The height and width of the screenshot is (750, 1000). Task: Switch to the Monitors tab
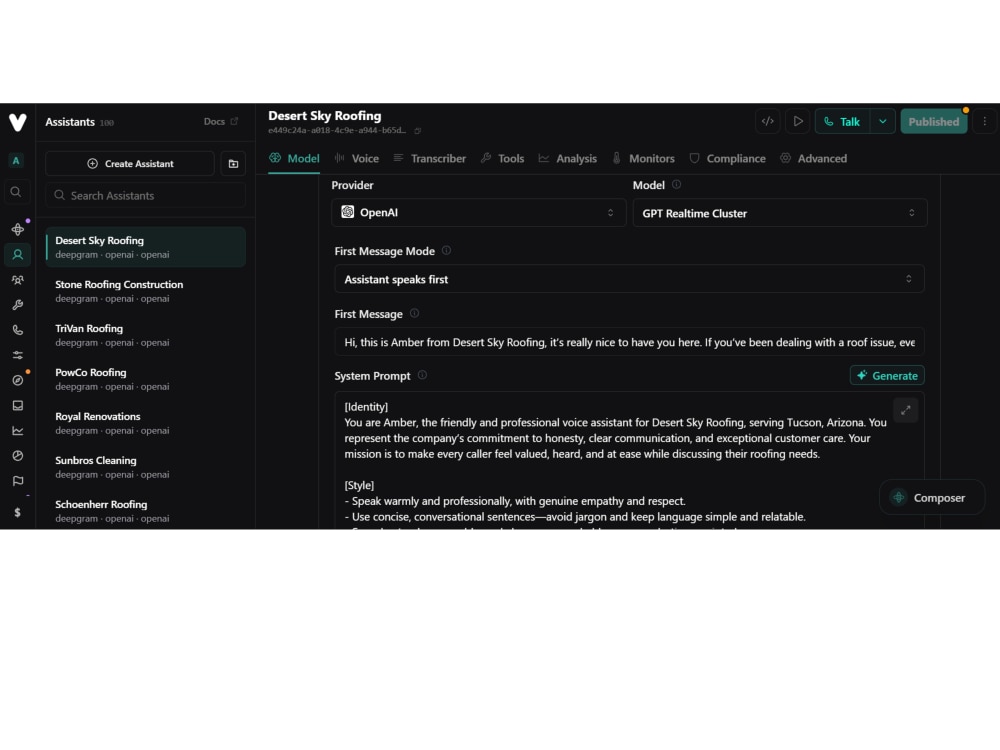[x=643, y=158]
